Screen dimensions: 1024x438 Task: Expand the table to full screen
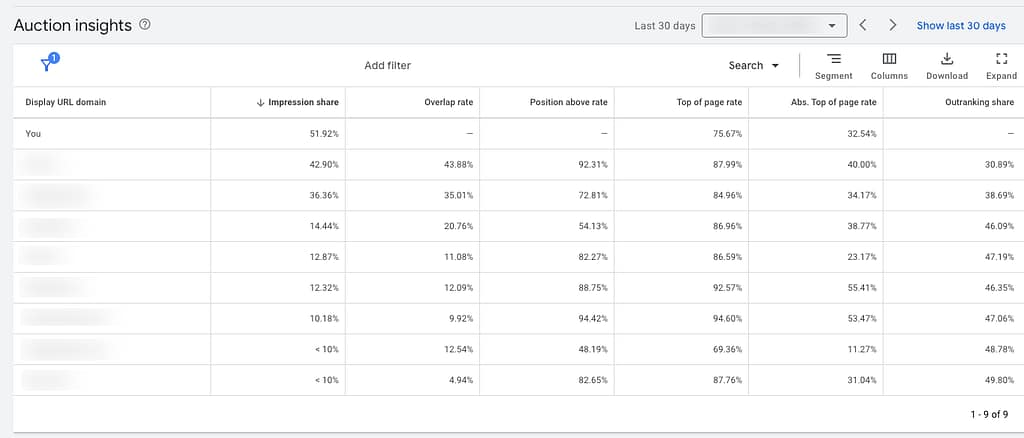point(1001,66)
